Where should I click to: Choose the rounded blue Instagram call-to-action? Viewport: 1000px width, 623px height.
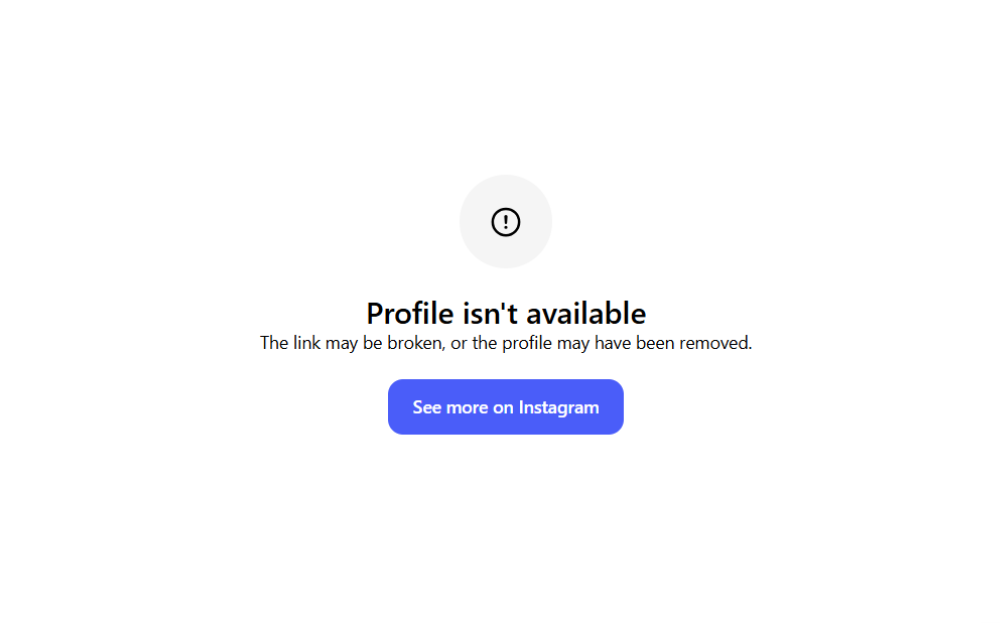(506, 407)
